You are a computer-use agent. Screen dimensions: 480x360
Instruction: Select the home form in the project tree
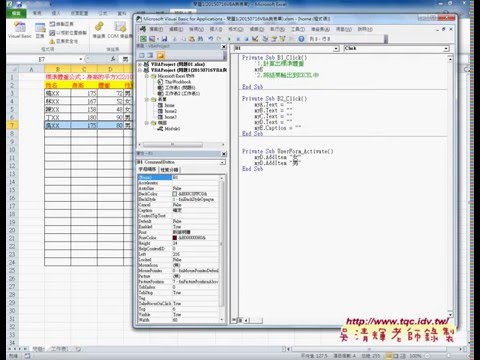pos(169,105)
